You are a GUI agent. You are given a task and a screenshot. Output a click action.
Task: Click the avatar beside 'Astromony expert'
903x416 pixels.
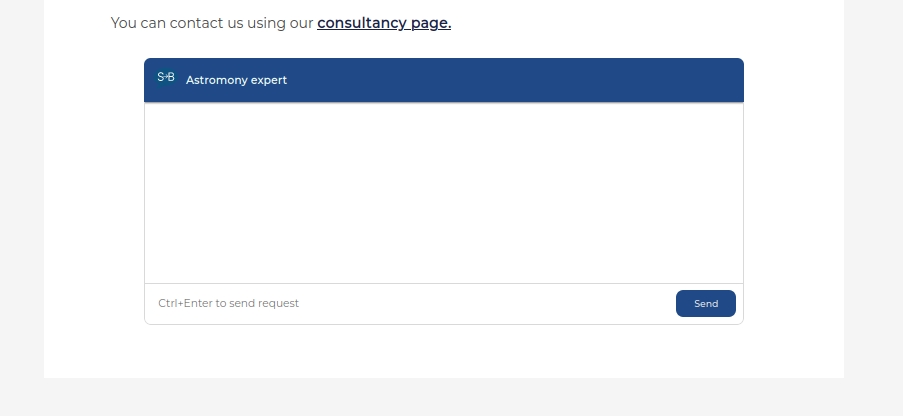click(166, 77)
